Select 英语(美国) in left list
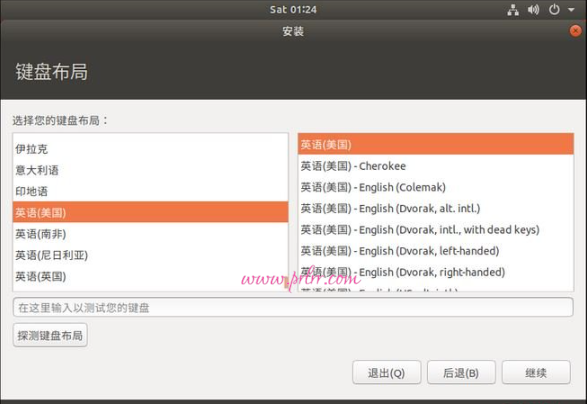The height and width of the screenshot is (404, 587). pos(150,212)
